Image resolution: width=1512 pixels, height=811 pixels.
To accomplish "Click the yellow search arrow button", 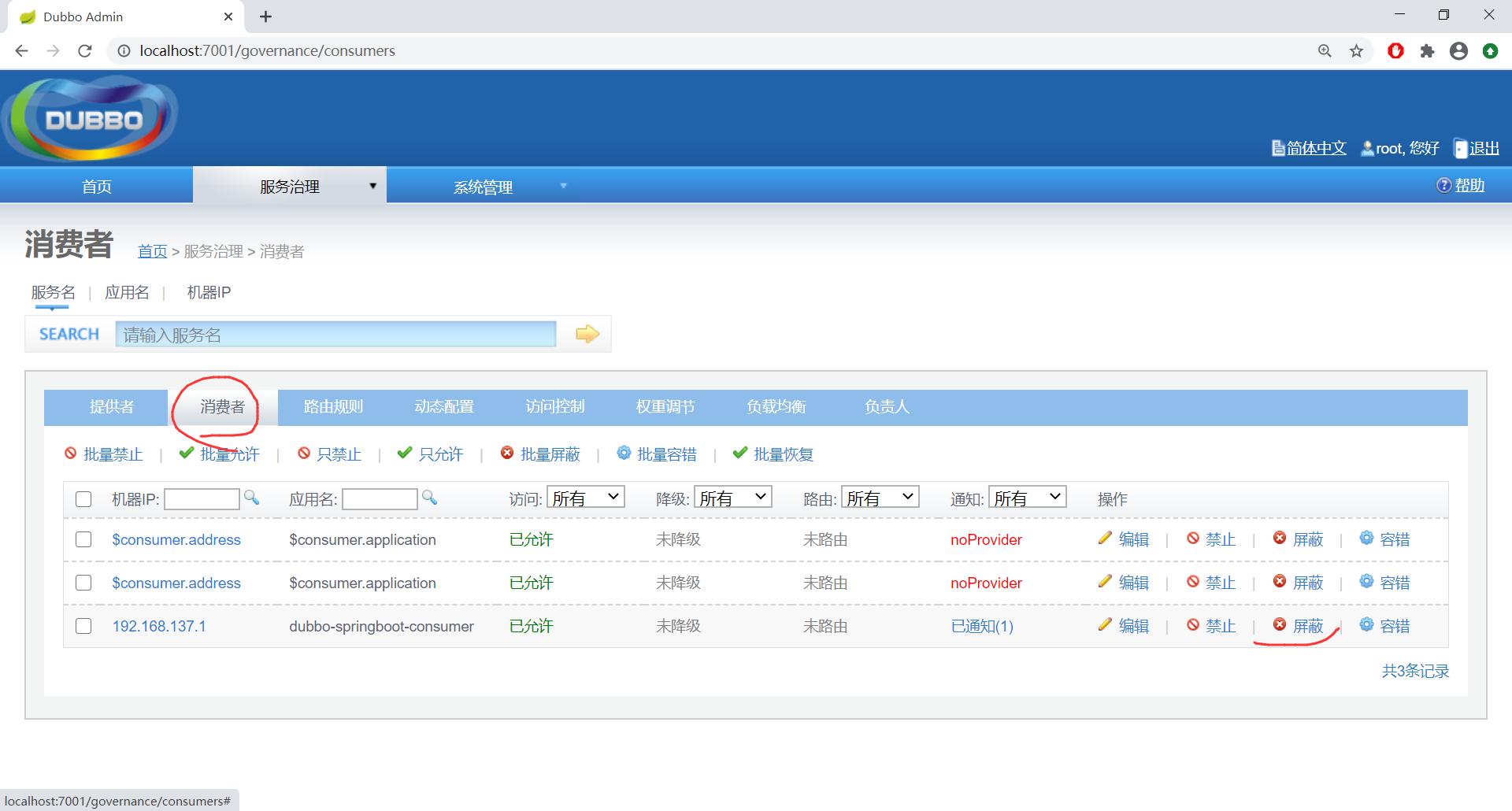I will coord(587,334).
